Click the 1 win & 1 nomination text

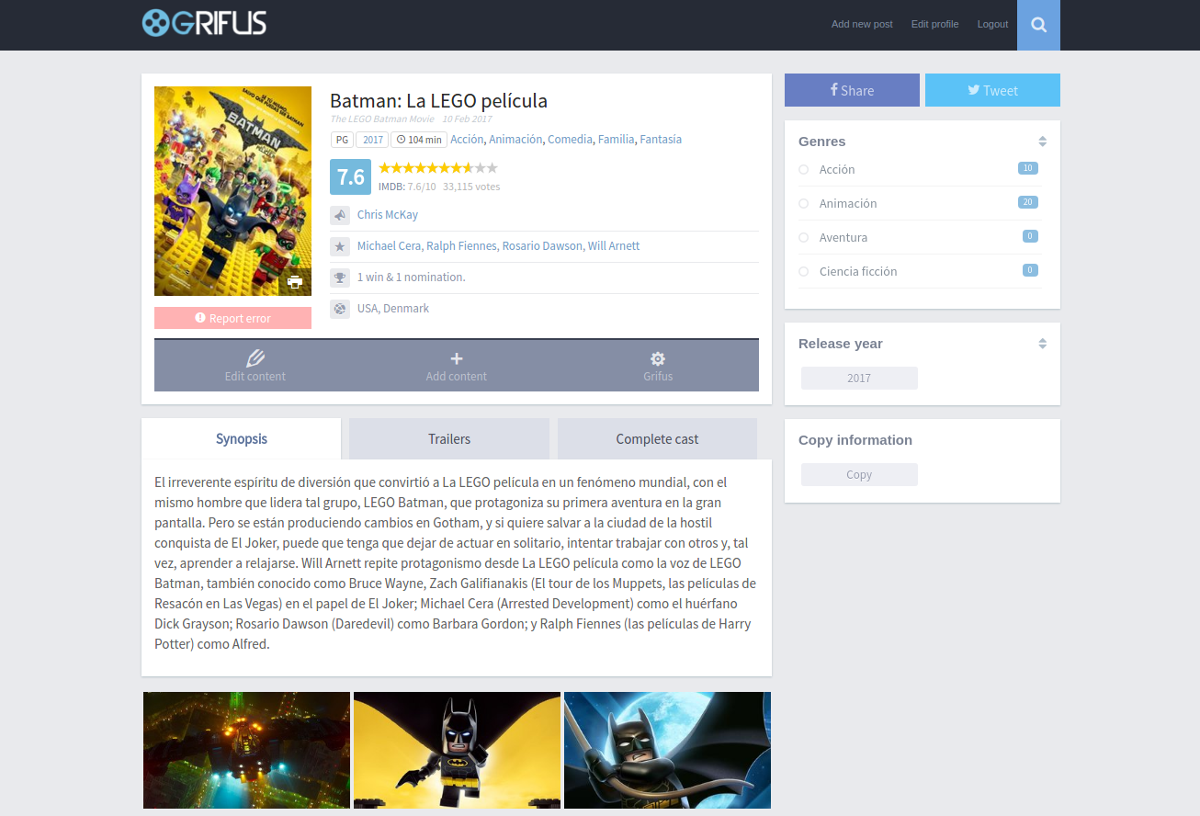[411, 277]
